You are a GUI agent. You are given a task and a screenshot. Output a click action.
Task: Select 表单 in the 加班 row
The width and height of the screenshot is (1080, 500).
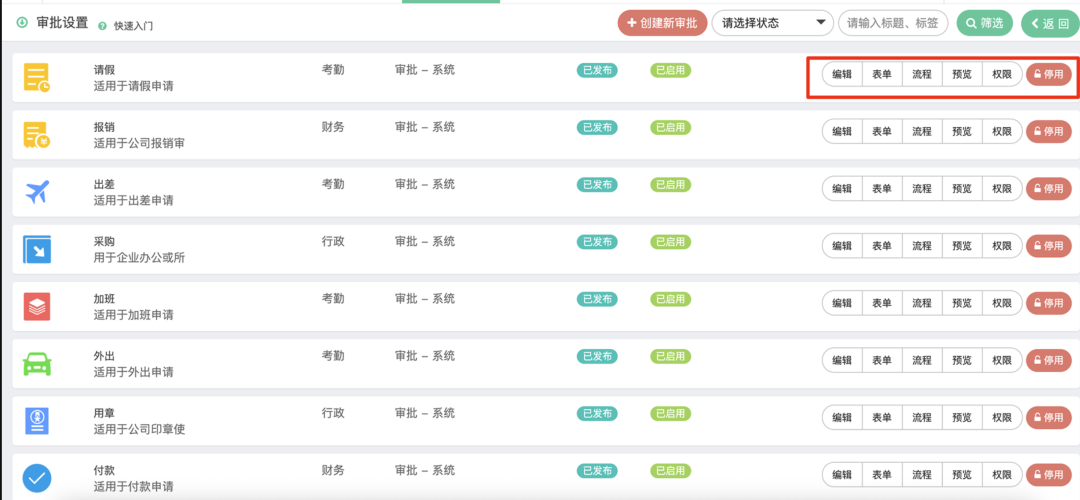pos(882,303)
